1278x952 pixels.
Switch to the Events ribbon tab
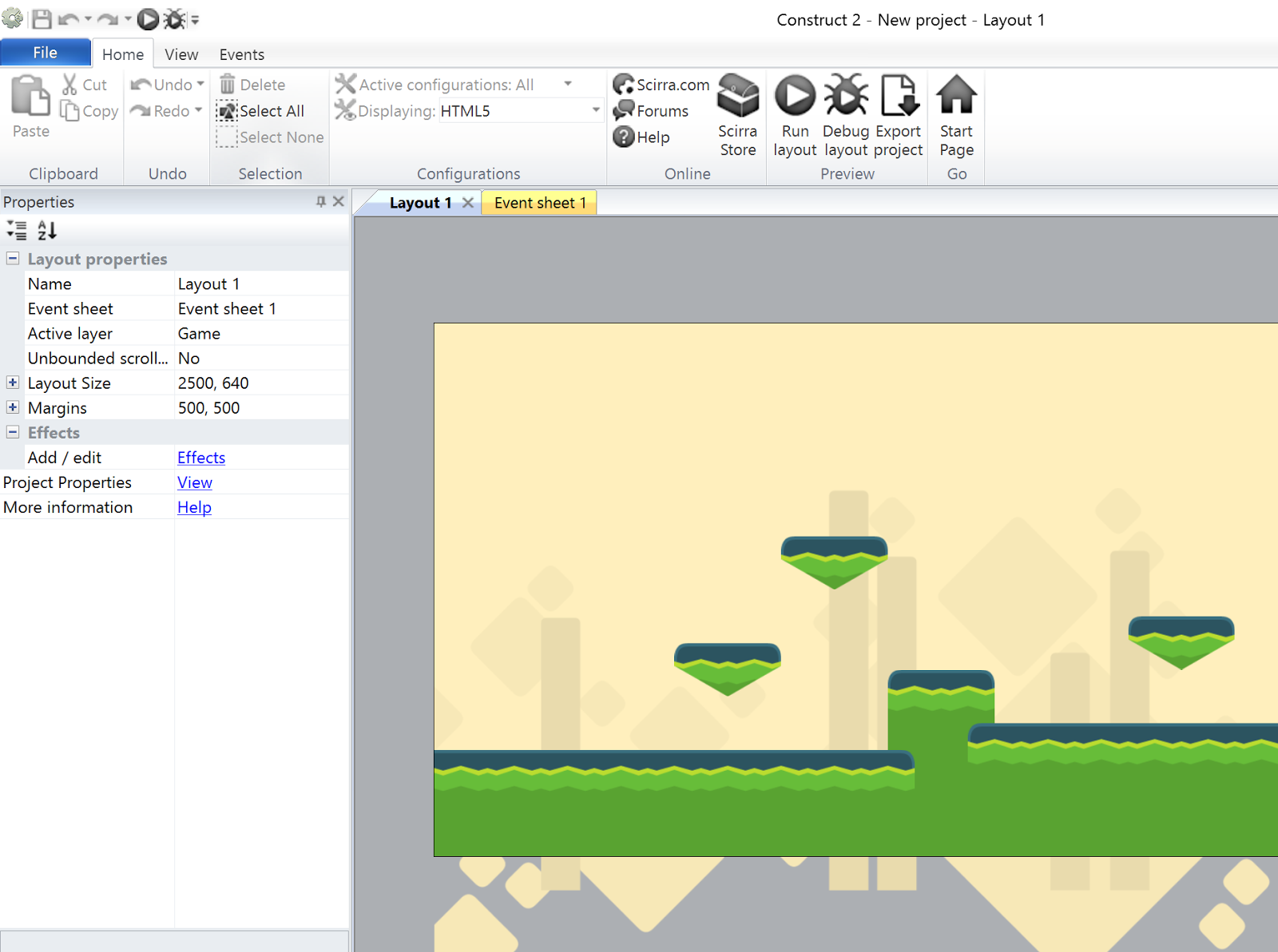tap(242, 54)
